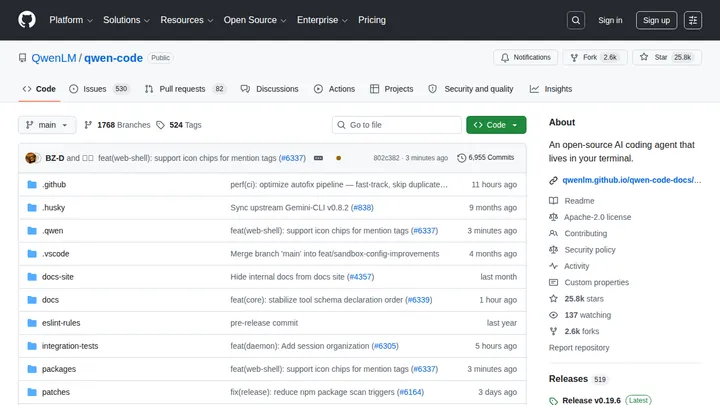Screen dimensions: 720x405
Task: Click the branch icon beside 1768 Branches
Action: tap(88, 125)
